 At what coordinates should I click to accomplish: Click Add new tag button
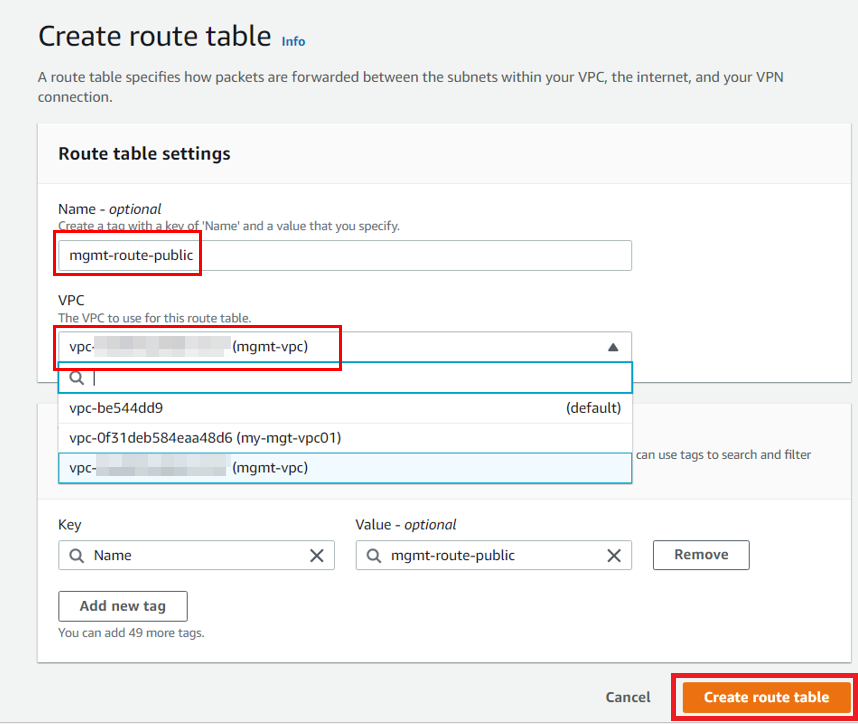pyautogui.click(x=123, y=606)
